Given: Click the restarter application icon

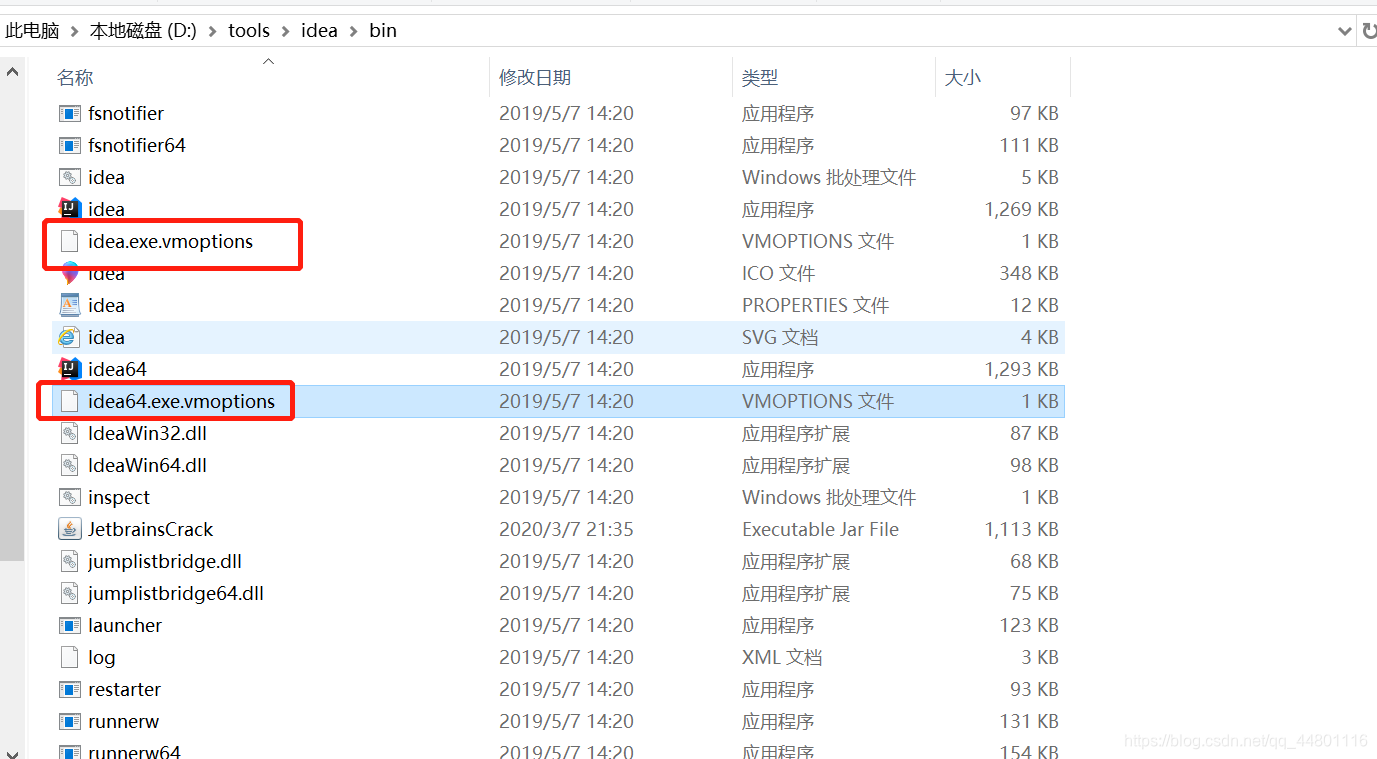Looking at the screenshot, I should [69, 689].
